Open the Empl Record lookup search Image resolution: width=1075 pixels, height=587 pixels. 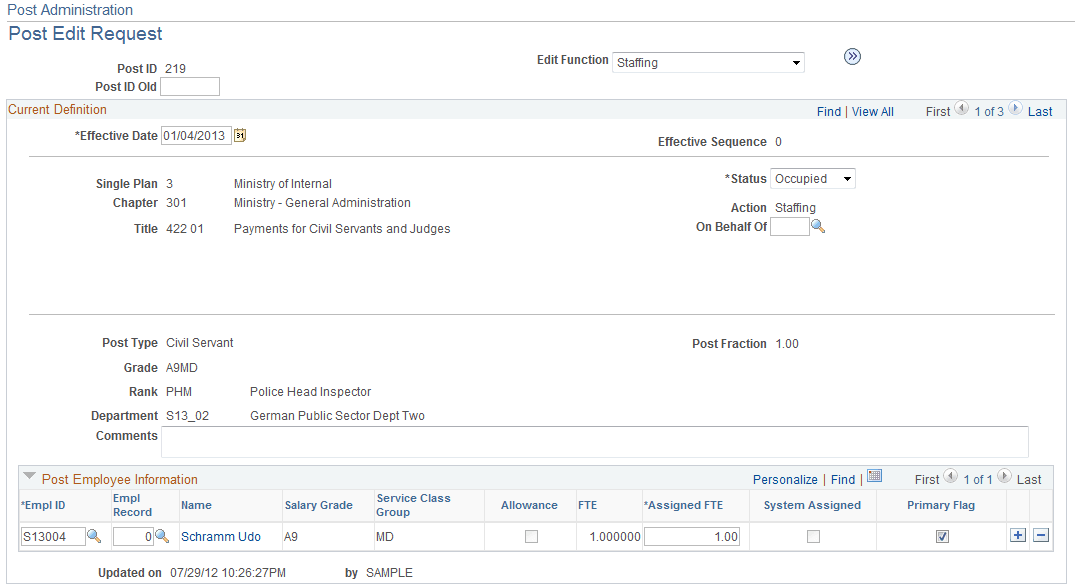click(x=163, y=536)
